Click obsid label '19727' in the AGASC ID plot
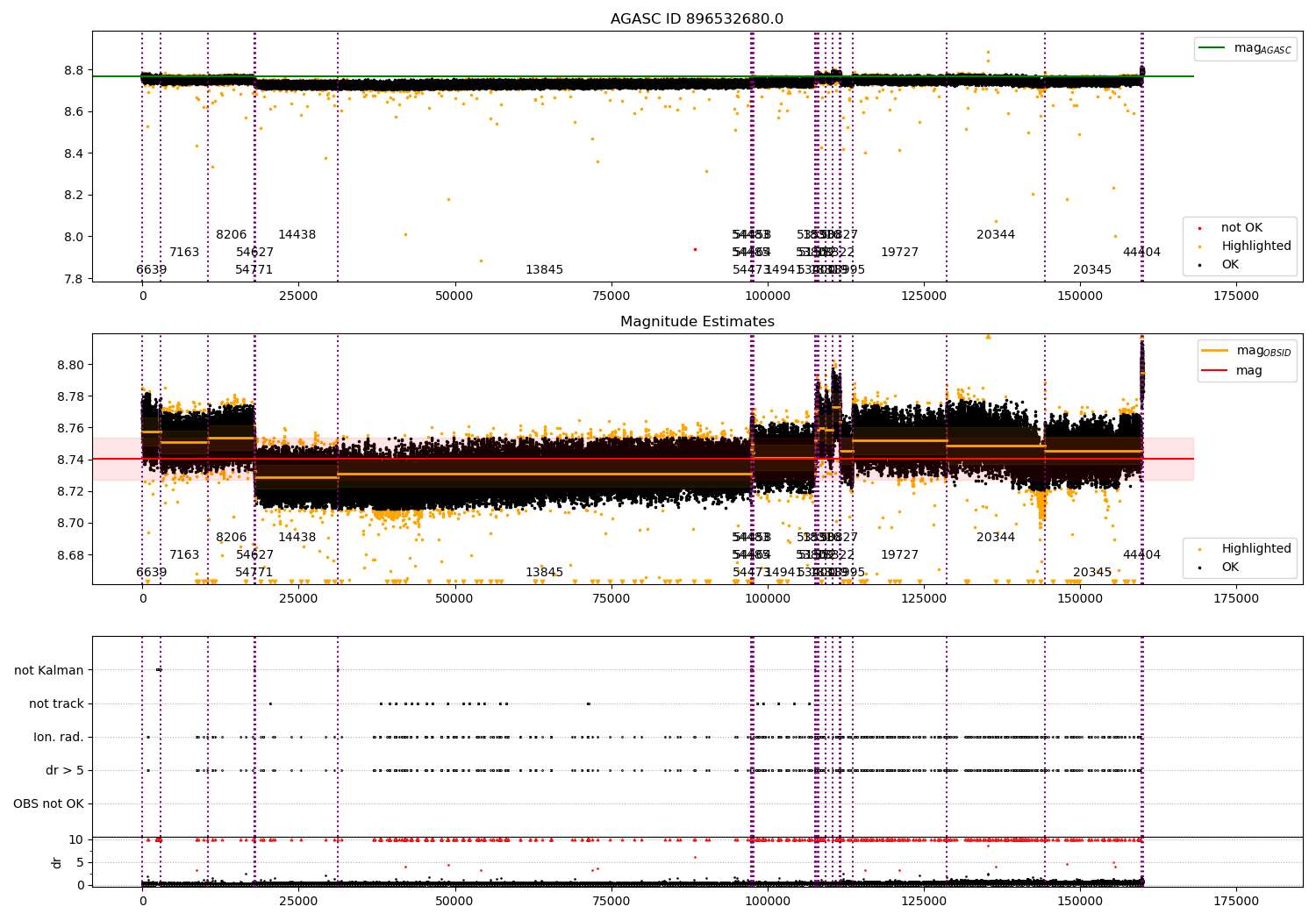Image resolution: width=1316 pixels, height=921 pixels. click(900, 253)
